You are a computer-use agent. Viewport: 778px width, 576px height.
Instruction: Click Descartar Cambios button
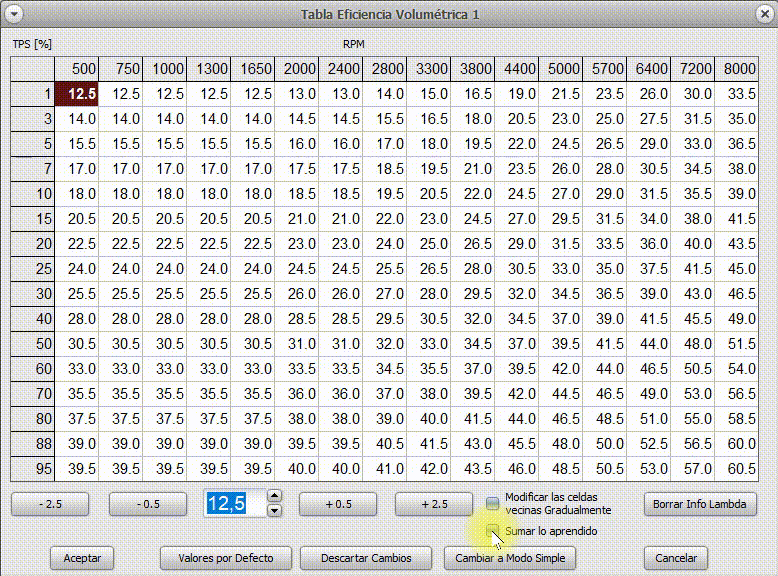tap(364, 558)
